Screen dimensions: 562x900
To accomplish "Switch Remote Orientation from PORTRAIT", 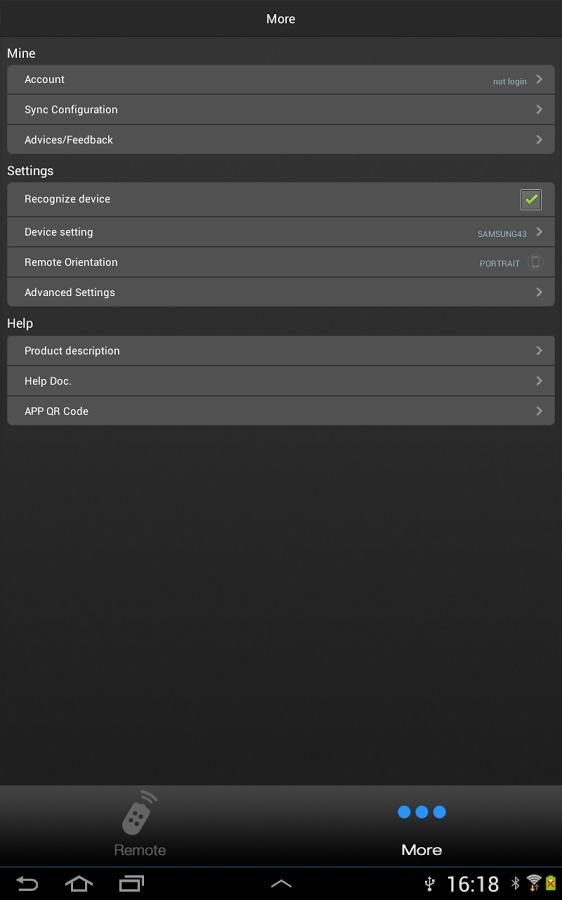I will click(x=281, y=262).
